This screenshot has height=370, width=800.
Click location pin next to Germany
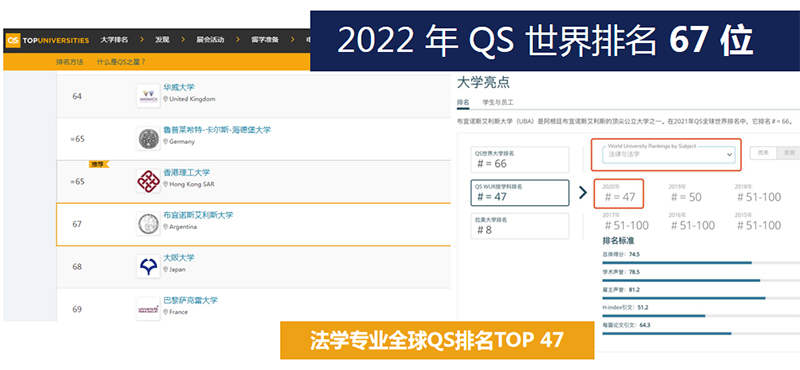pyautogui.click(x=166, y=142)
